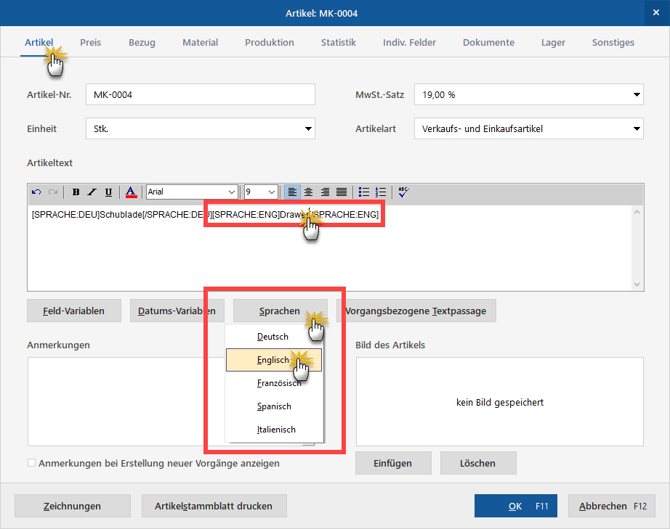Enable Anmerkungen bei Erstellung neuer Vorgänge anzeigen

(32, 463)
